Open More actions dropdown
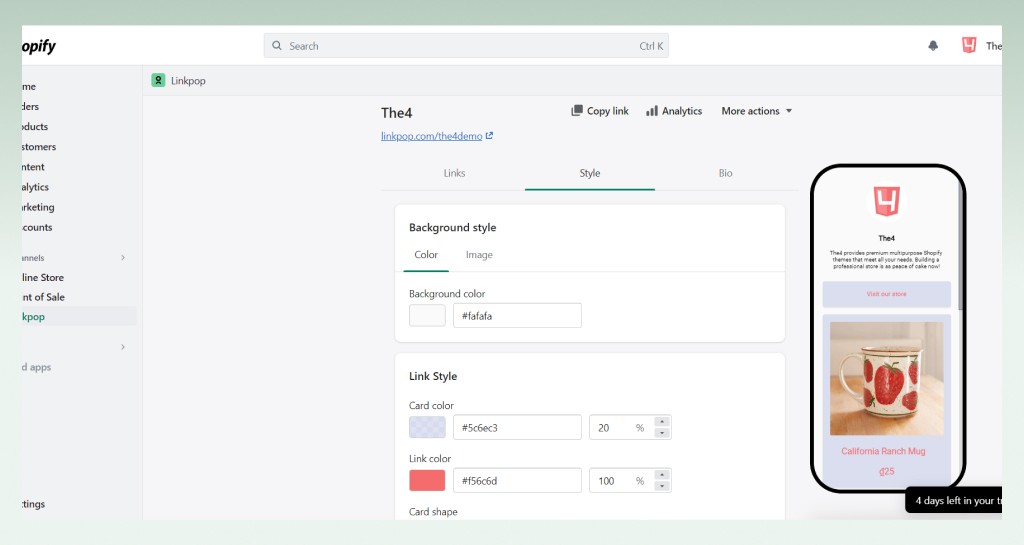The height and width of the screenshot is (545, 1024). point(756,111)
